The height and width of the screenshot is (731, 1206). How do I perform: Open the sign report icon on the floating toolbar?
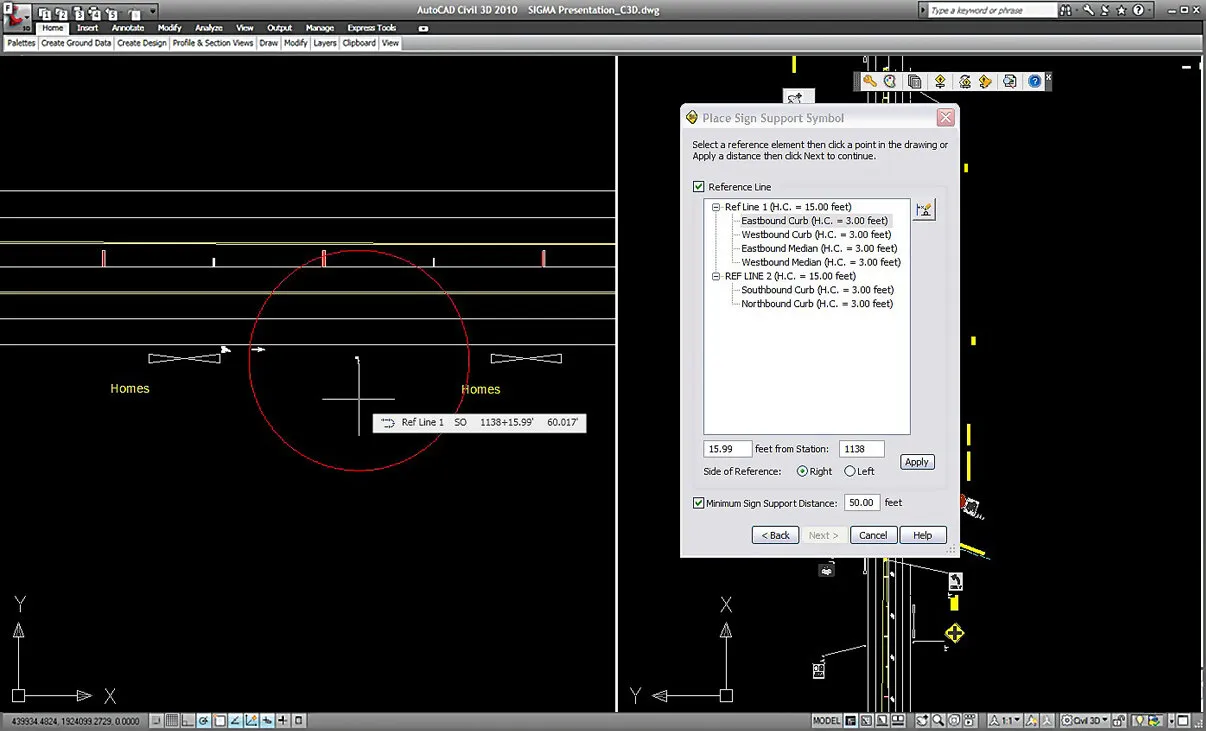pyautogui.click(x=1008, y=81)
